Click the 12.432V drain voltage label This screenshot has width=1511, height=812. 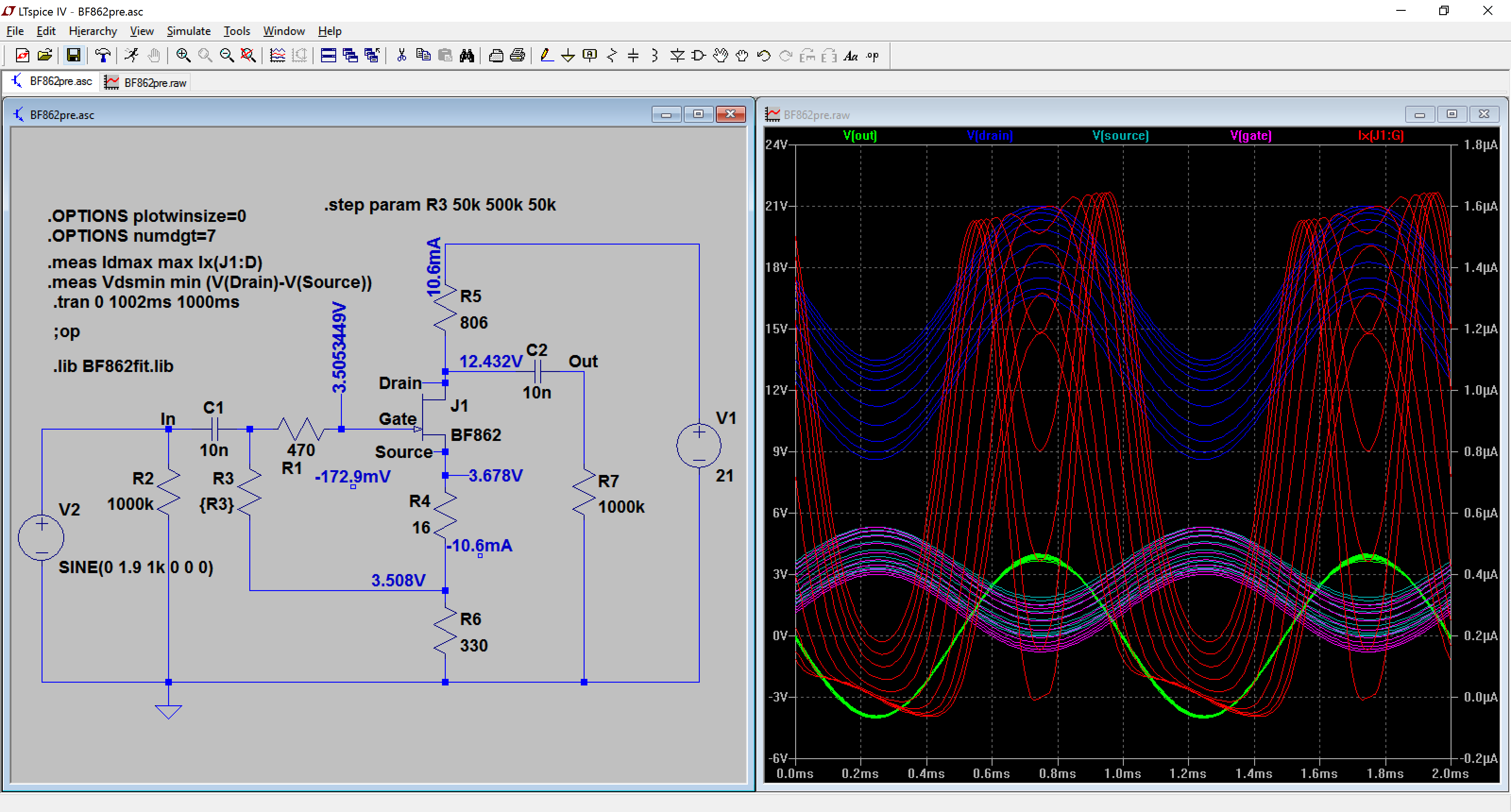[491, 361]
